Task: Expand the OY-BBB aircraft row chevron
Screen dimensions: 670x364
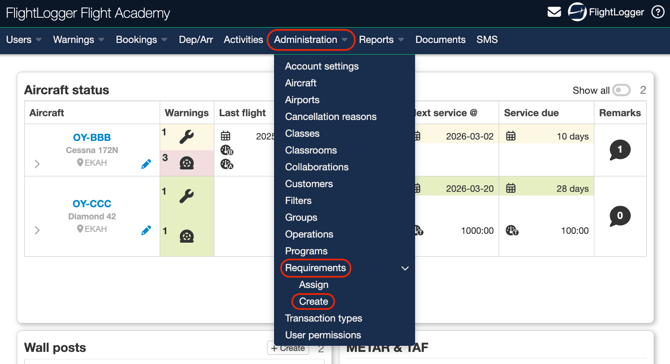Action: (37, 164)
